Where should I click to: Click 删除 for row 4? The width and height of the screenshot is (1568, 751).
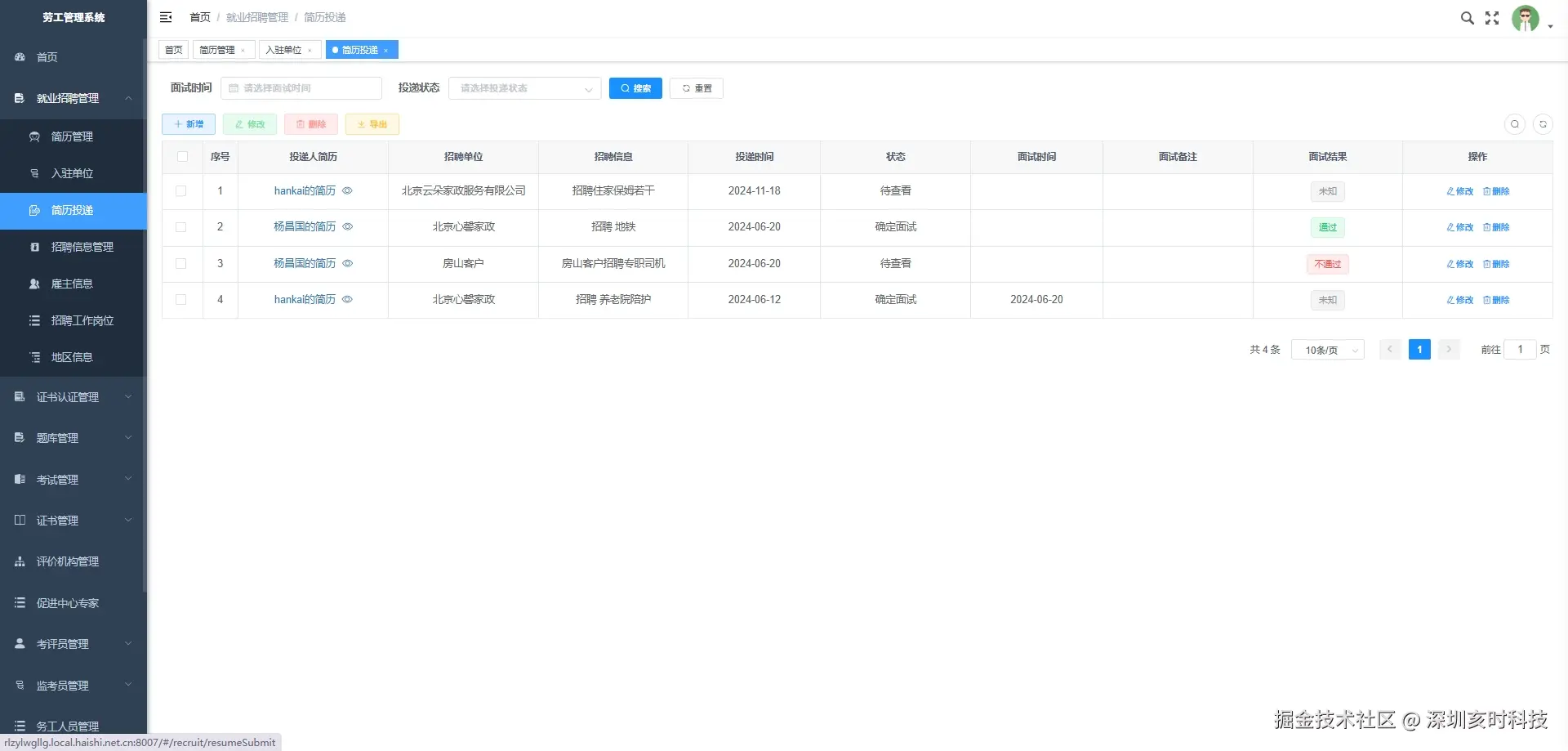pyautogui.click(x=1496, y=300)
